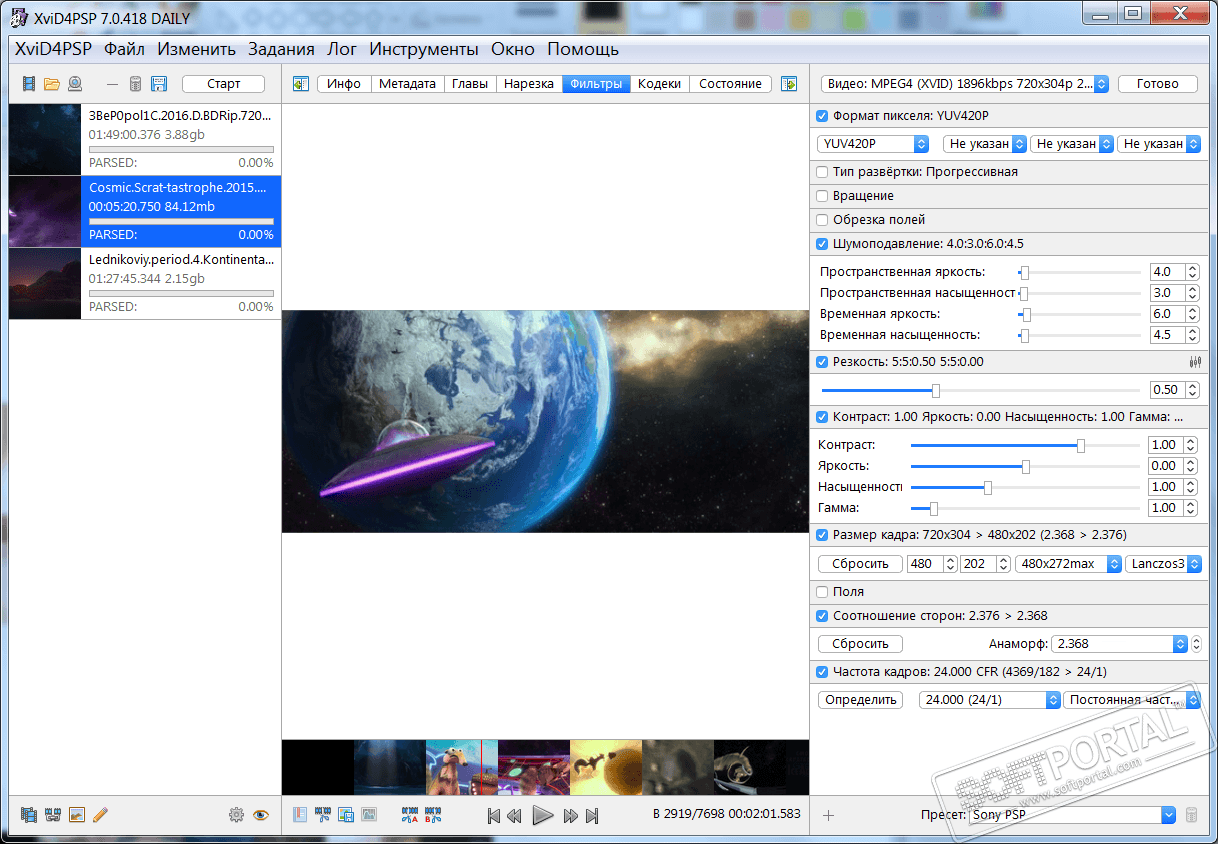Click the picture icon at bottom-left
This screenshot has height=844, width=1218.
coord(77,815)
